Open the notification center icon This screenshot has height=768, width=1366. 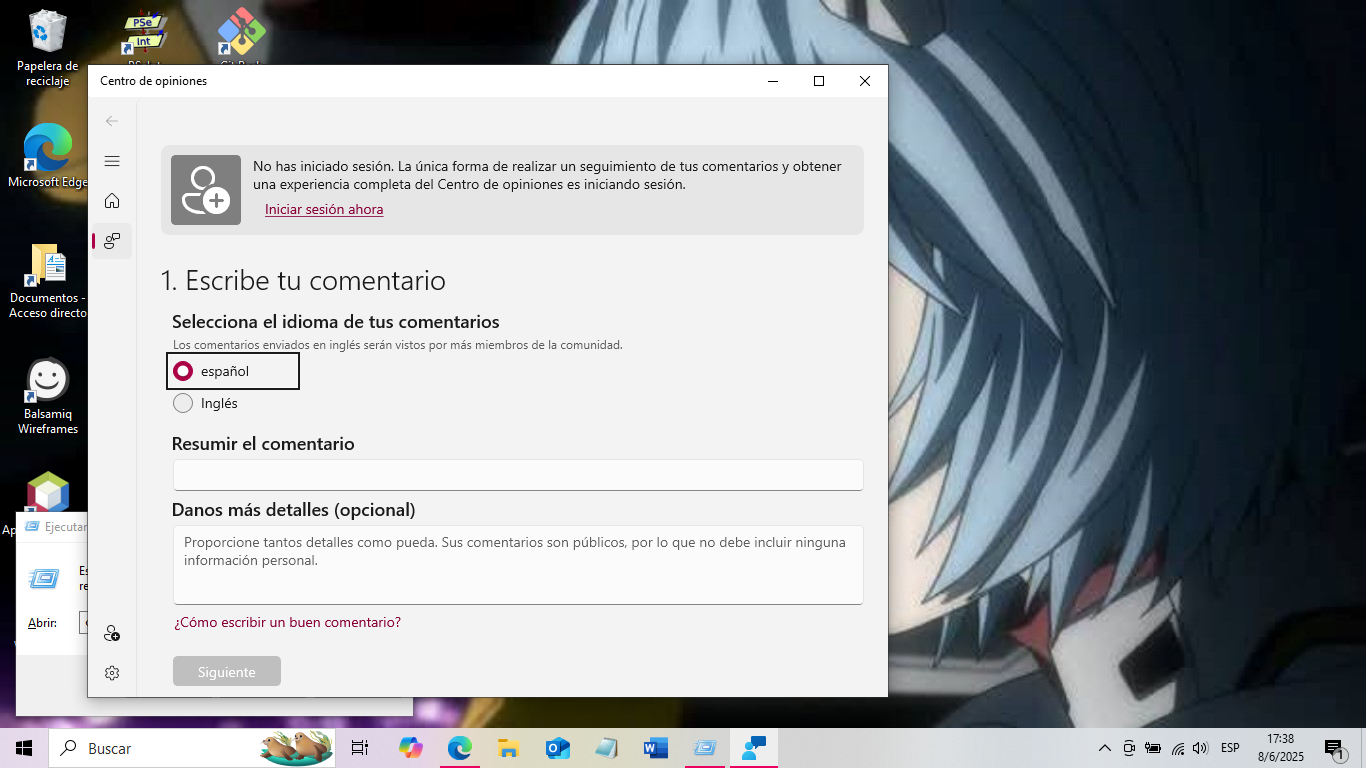coord(1334,748)
